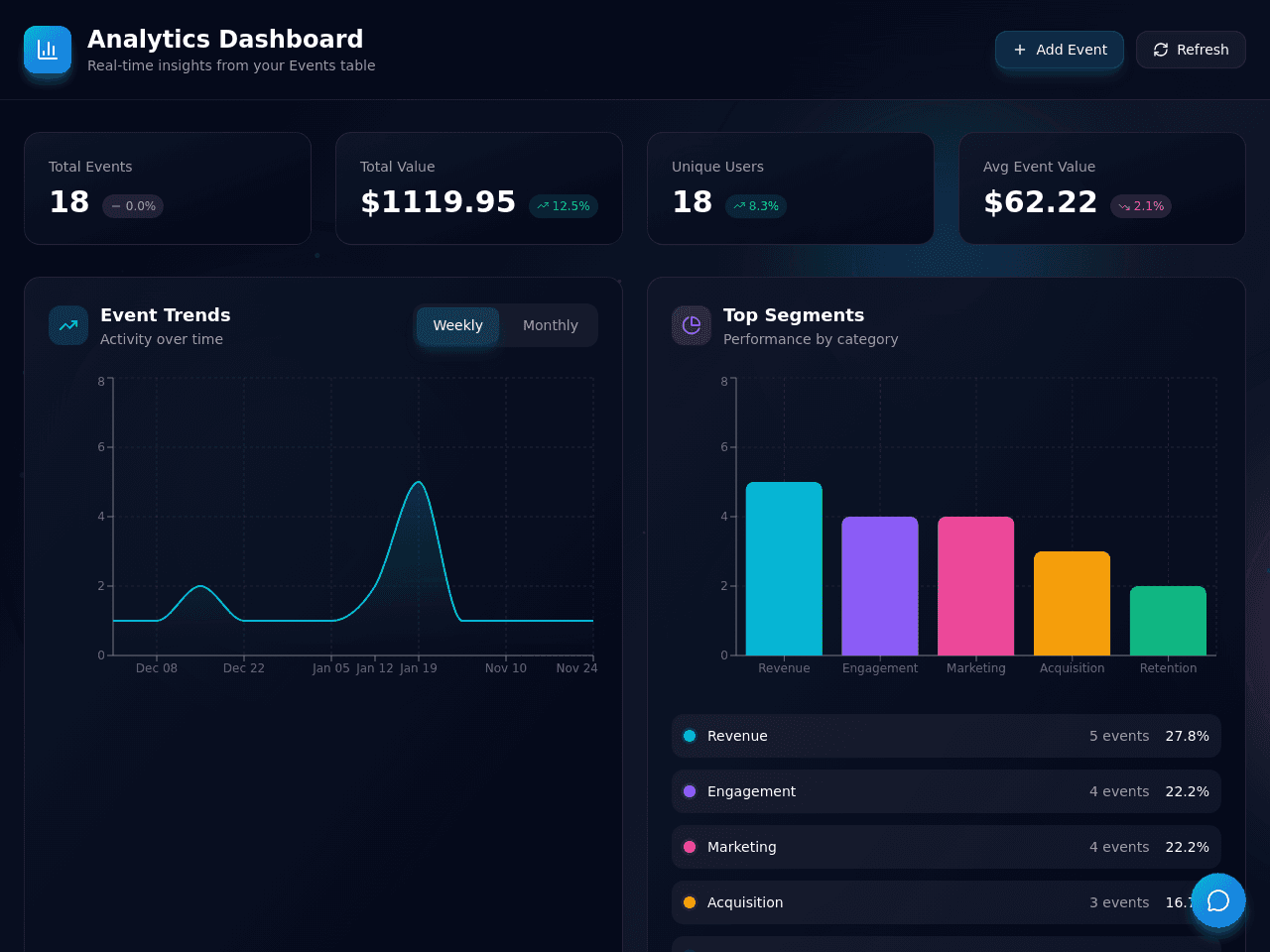This screenshot has width=1270, height=952.
Task: Click the green Retention bar in chart
Action: 1168,621
